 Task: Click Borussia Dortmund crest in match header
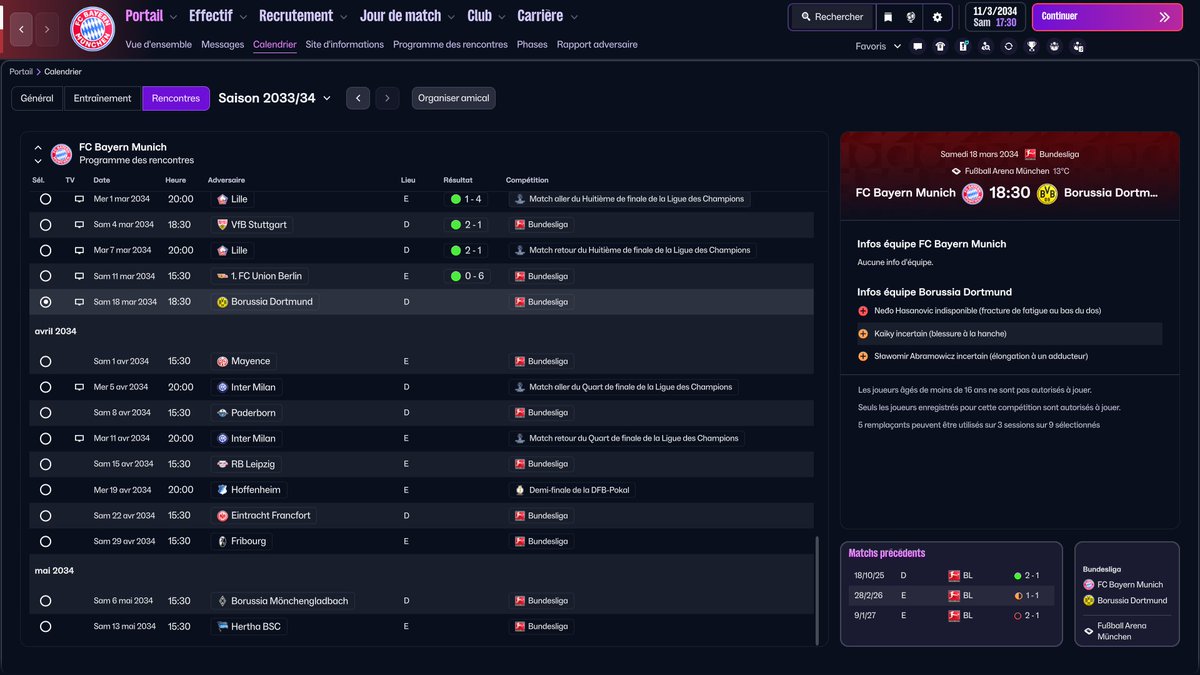pos(1047,193)
